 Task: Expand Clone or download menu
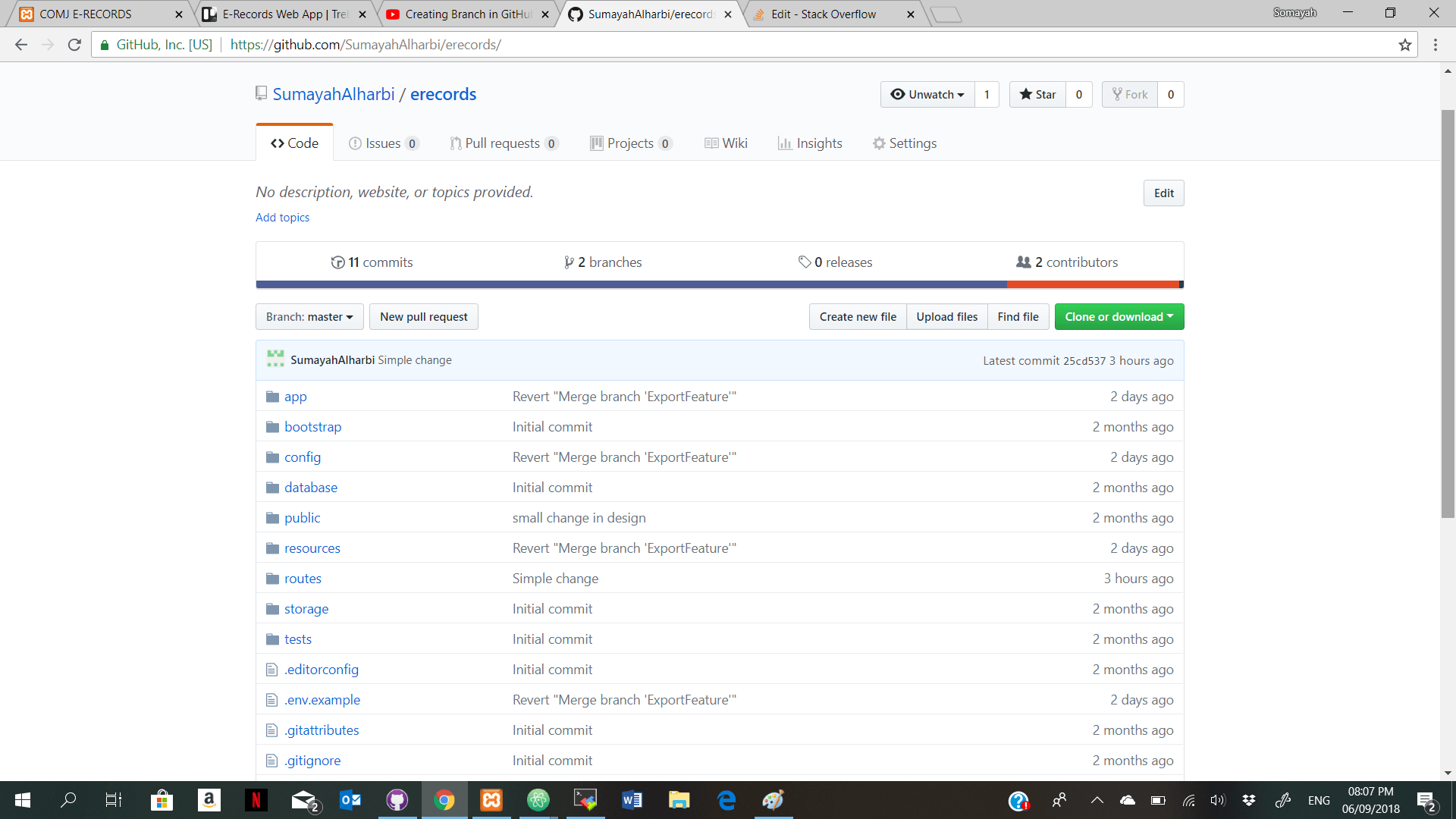(1119, 316)
